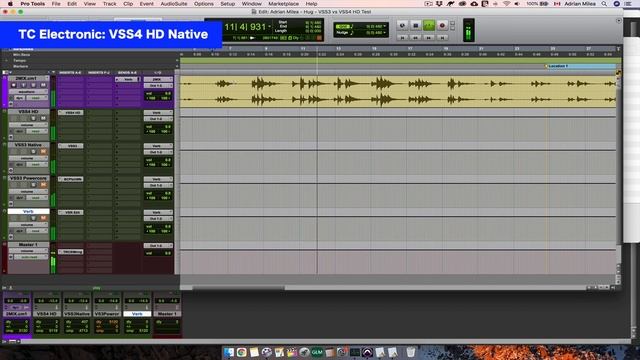Open the Marketplace menu
Image resolution: width=640 pixels, height=360 pixels.
[283, 4]
